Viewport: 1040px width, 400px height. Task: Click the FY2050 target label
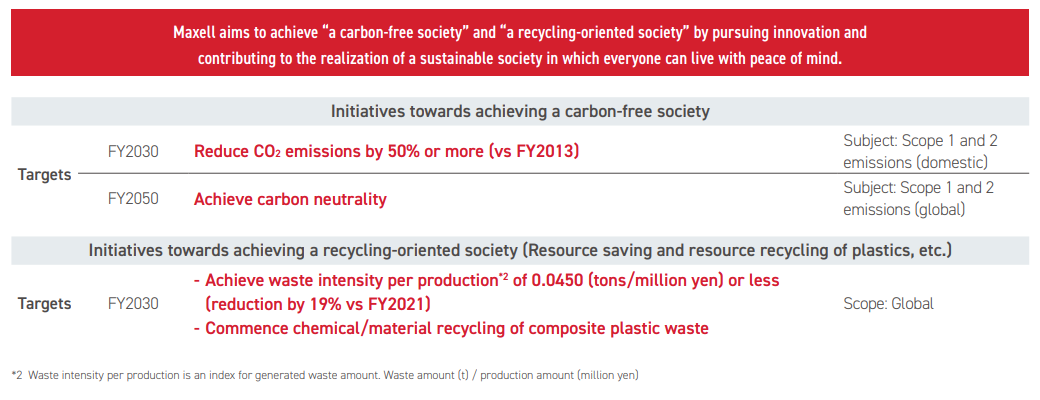pyautogui.click(x=133, y=199)
